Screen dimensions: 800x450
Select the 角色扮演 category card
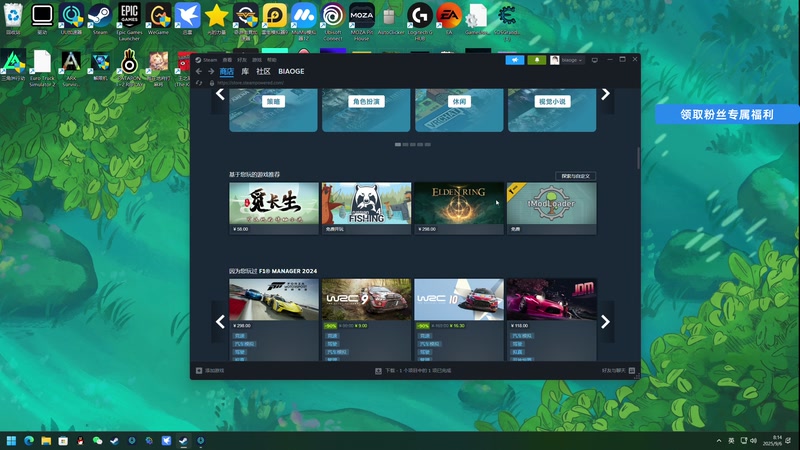tap(366, 110)
